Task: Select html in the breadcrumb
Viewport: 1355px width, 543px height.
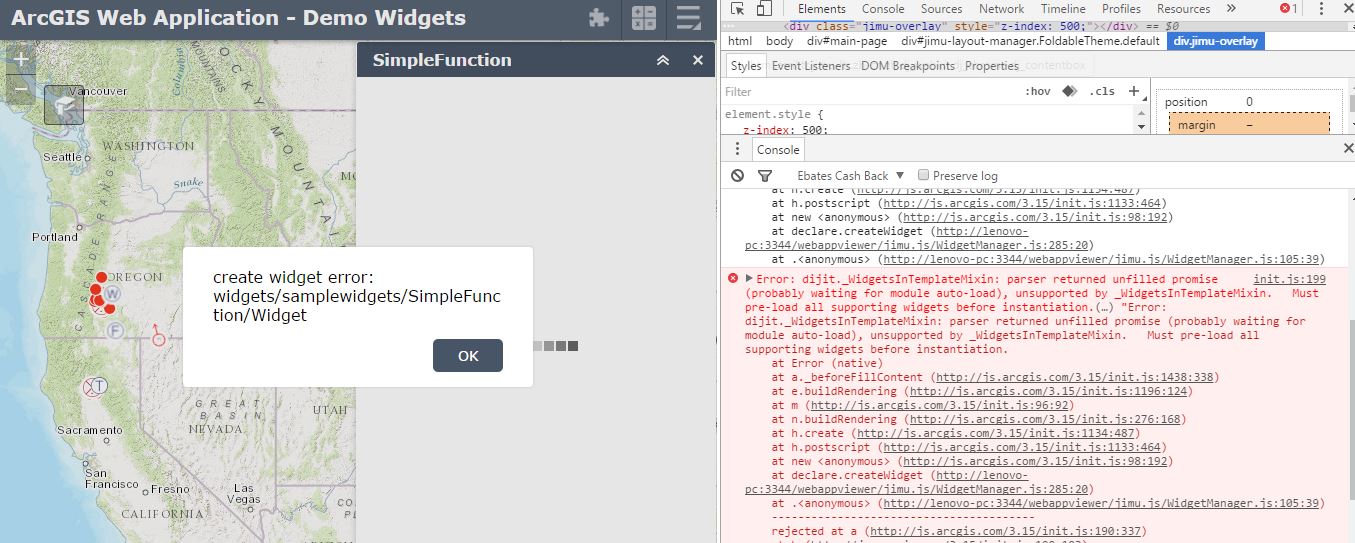Action: [x=740, y=41]
